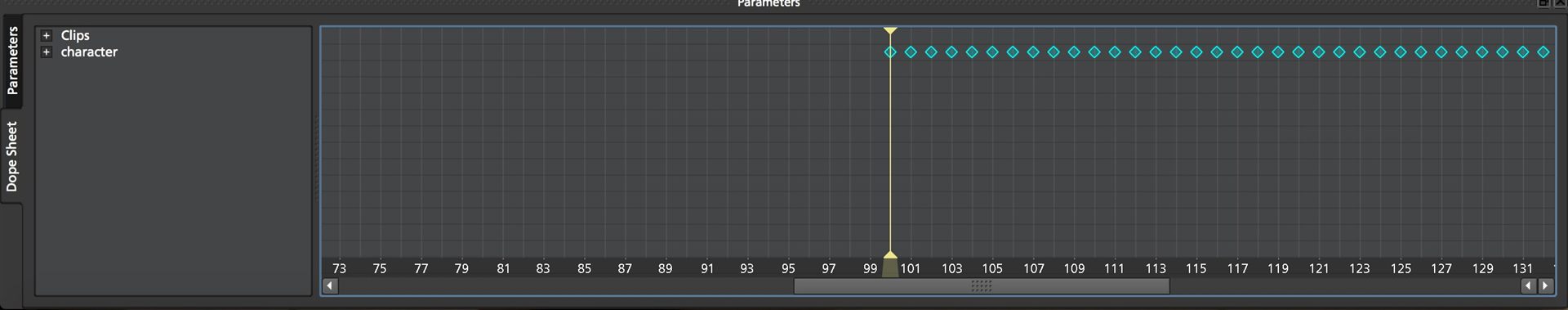Select the keyframe diamond at frame 129
Image resolution: width=1568 pixels, height=310 pixels.
pos(1482,52)
